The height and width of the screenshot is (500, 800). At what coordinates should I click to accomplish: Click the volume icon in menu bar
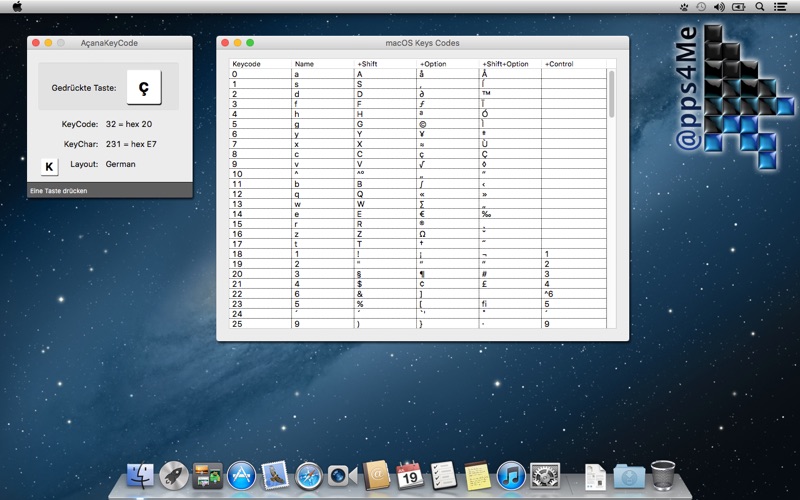(720, 6)
